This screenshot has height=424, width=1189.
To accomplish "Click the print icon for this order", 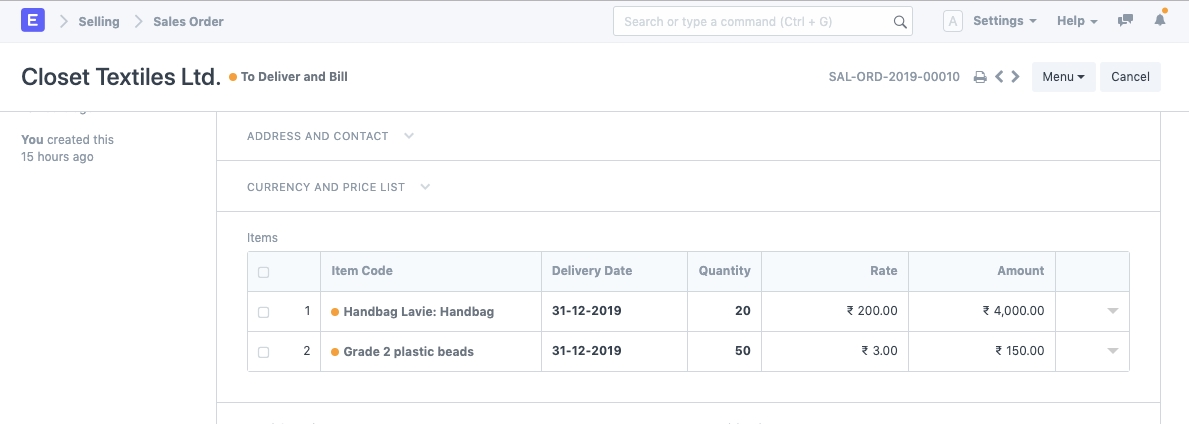I will point(980,77).
